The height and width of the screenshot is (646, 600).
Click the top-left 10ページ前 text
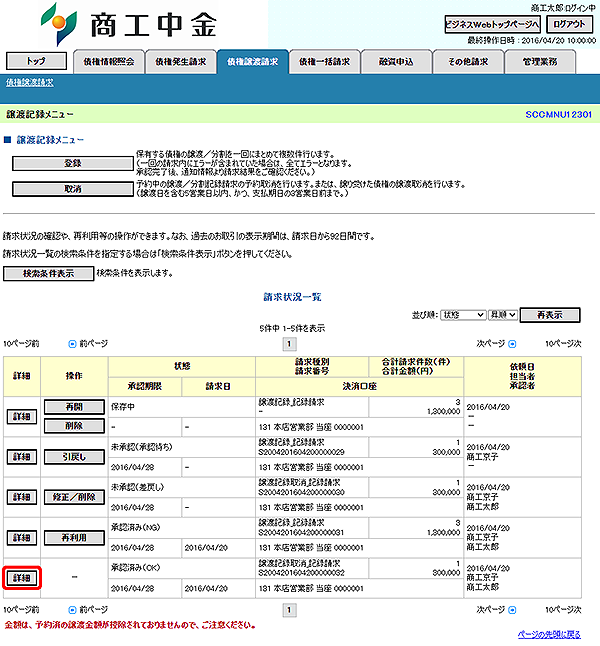(21, 344)
